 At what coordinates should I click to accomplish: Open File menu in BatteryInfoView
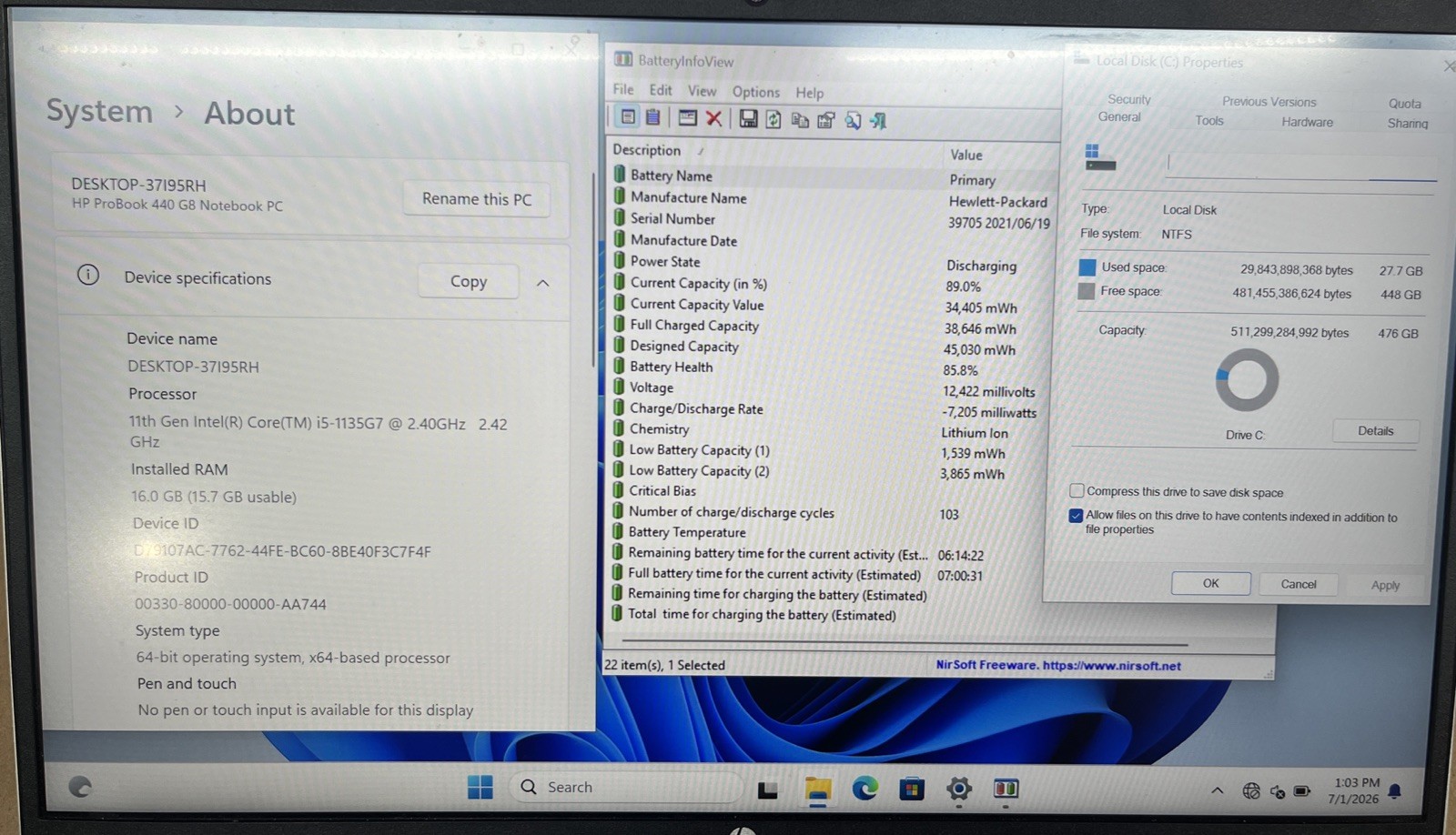[623, 89]
